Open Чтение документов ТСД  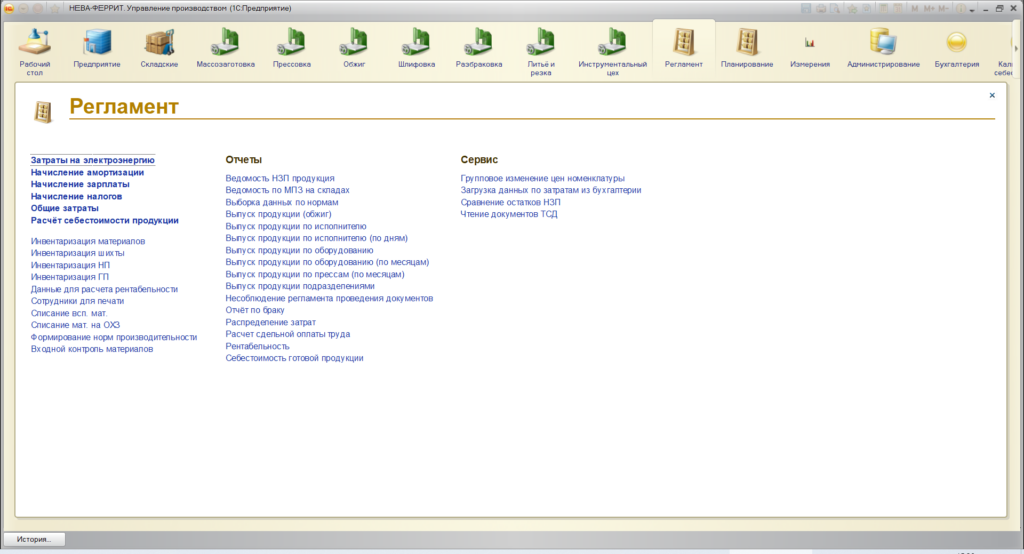click(x=509, y=214)
